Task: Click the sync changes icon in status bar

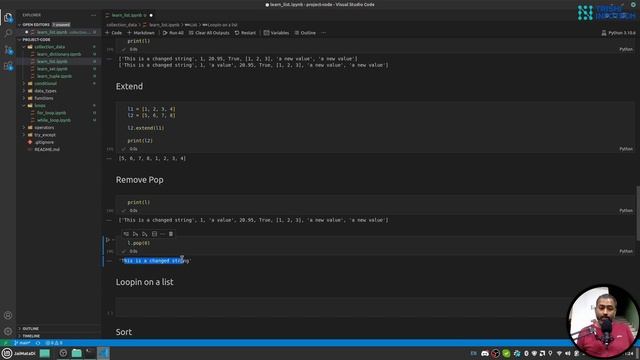Action: (x=38, y=343)
